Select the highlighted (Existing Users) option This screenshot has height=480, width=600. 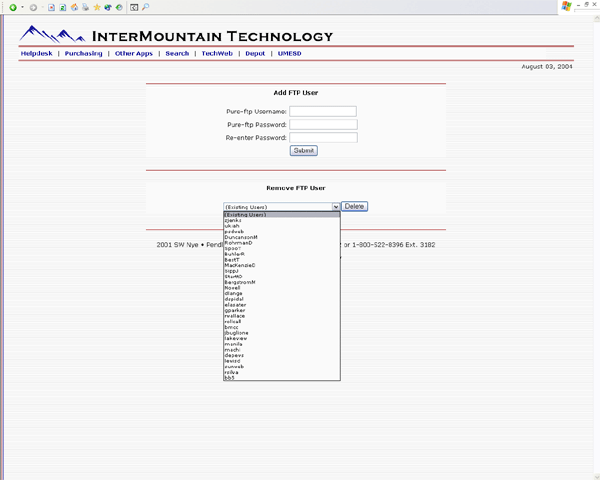pyautogui.click(x=282, y=215)
